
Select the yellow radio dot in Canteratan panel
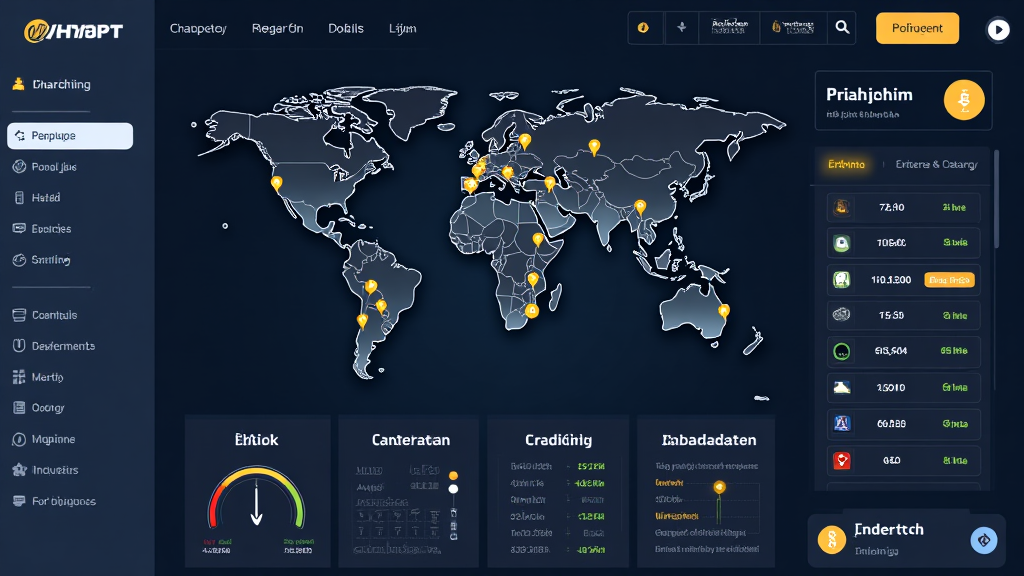coord(453,475)
